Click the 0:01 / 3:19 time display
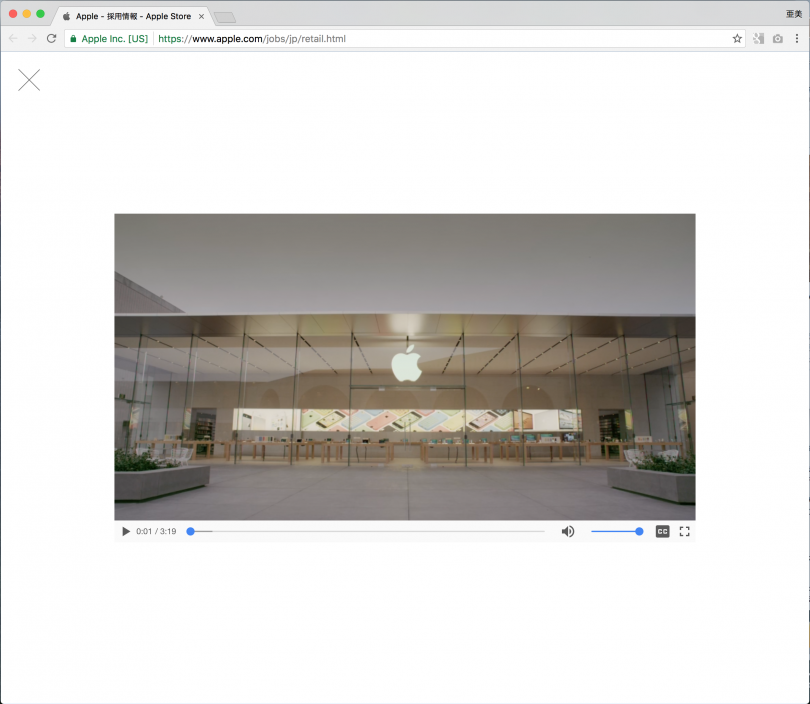The height and width of the screenshot is (704, 810). tap(156, 531)
